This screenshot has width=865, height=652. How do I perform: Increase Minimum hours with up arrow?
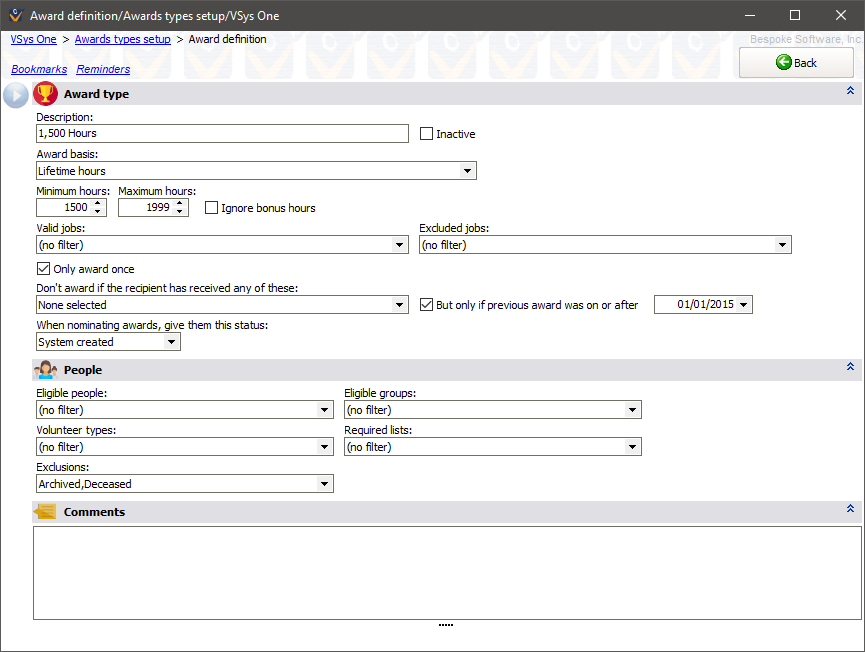98,203
